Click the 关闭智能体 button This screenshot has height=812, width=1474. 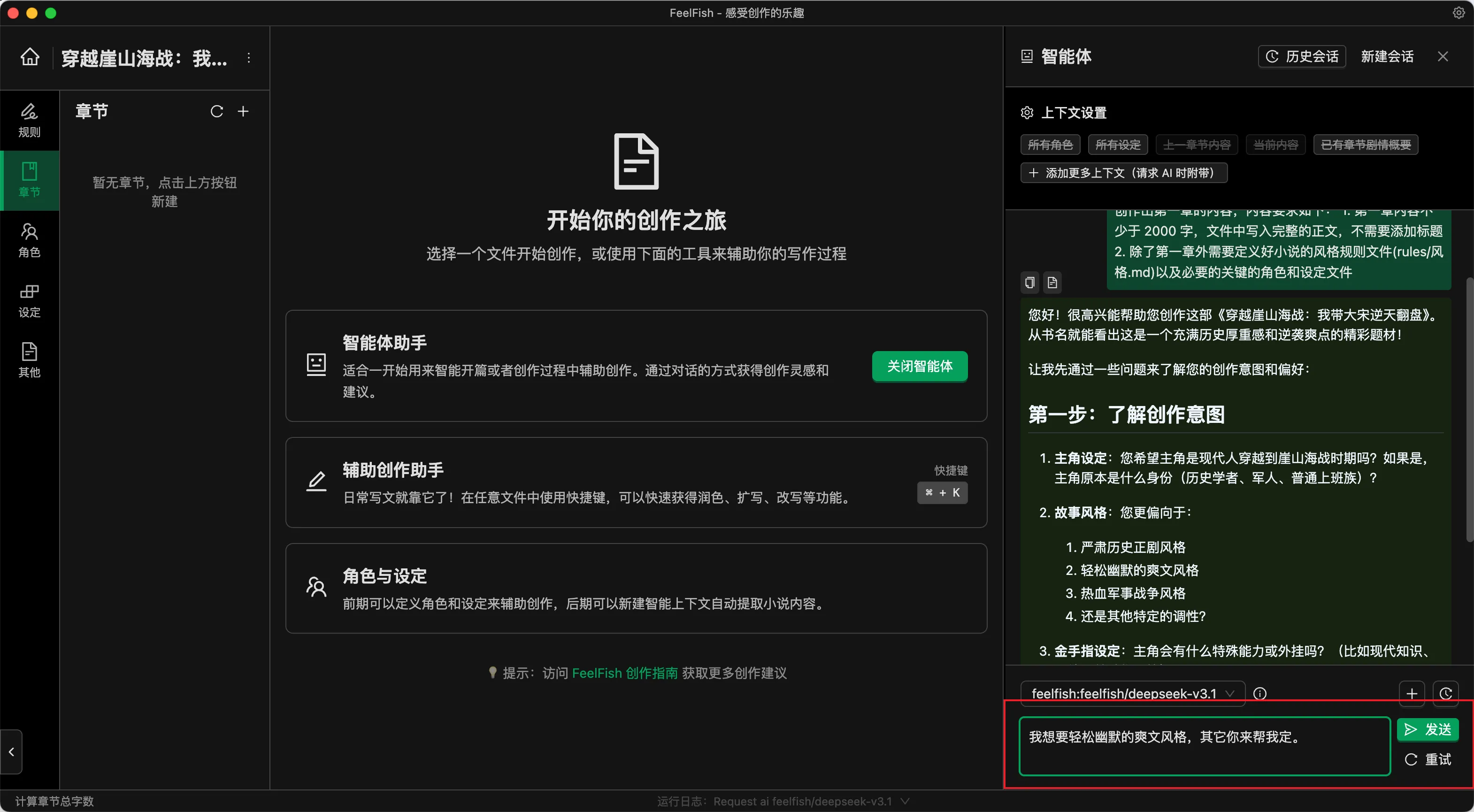[x=920, y=366]
